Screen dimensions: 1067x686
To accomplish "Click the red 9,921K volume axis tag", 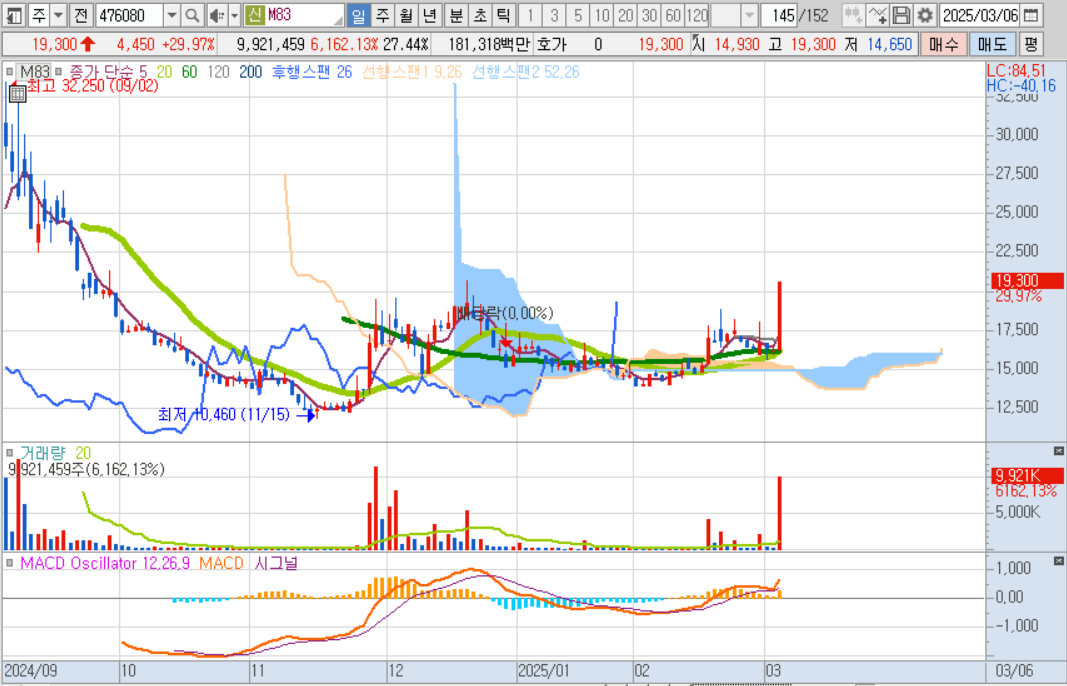I will click(1028, 476).
